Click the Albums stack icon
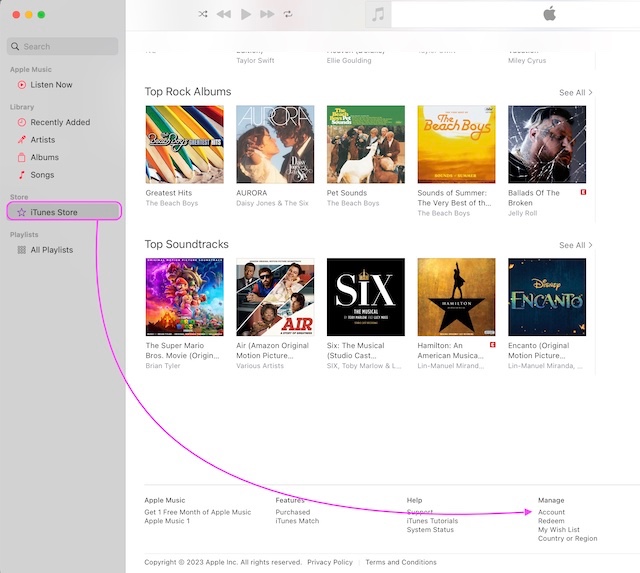640x573 pixels. click(x=22, y=158)
